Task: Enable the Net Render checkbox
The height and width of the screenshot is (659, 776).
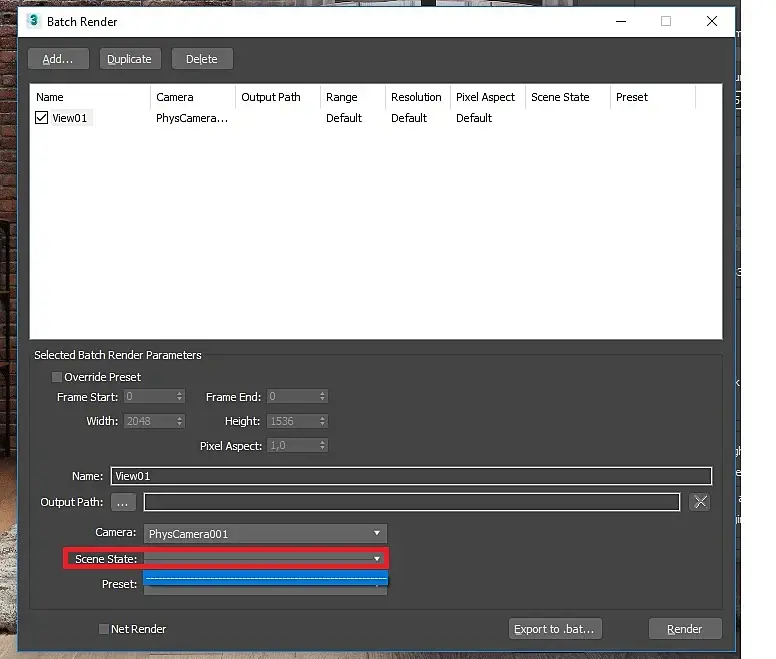Action: pyautogui.click(x=104, y=629)
